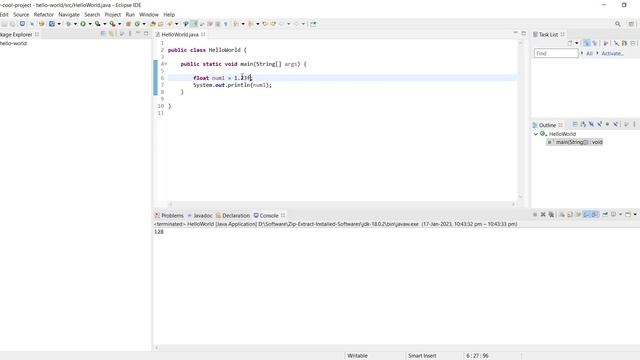Open the Help menu
Screen dimensions: 640x360
(x=169, y=15)
